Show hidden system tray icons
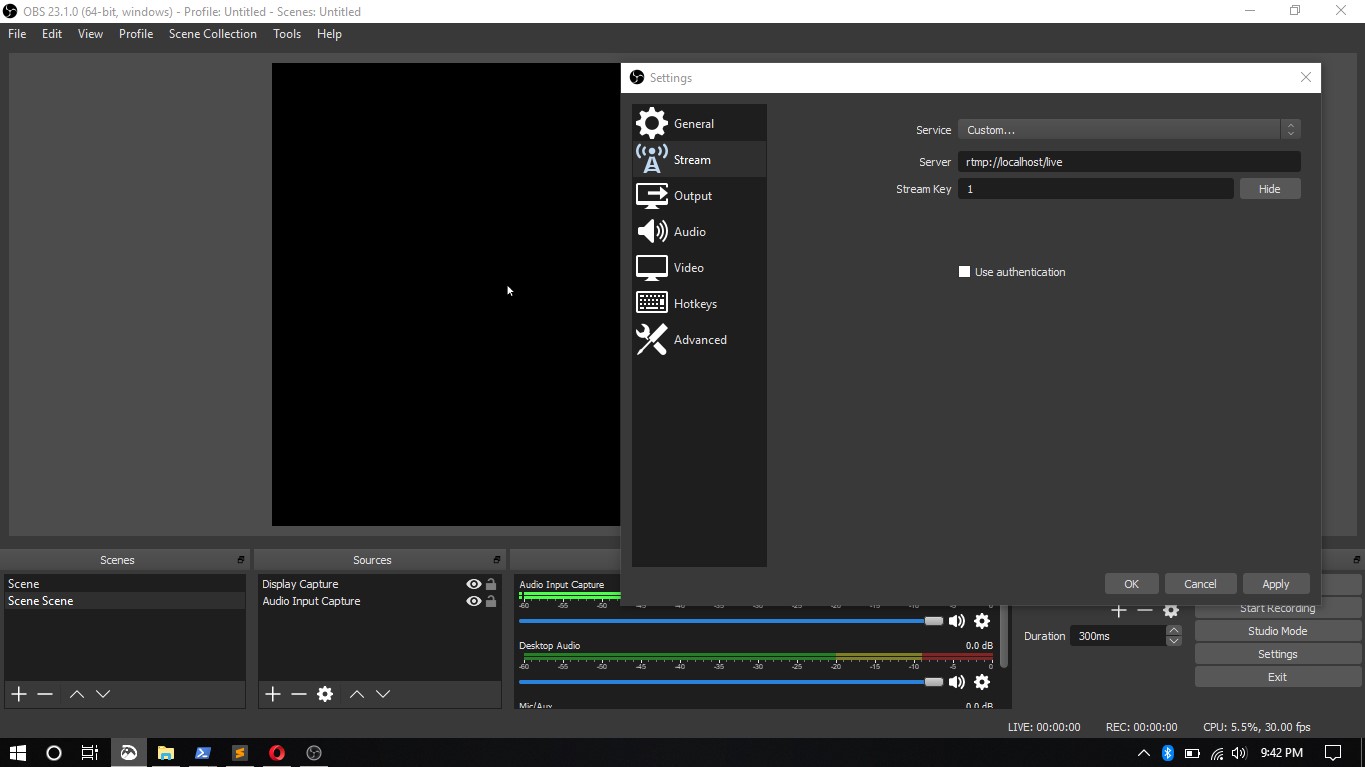1365x767 pixels. [x=1144, y=753]
